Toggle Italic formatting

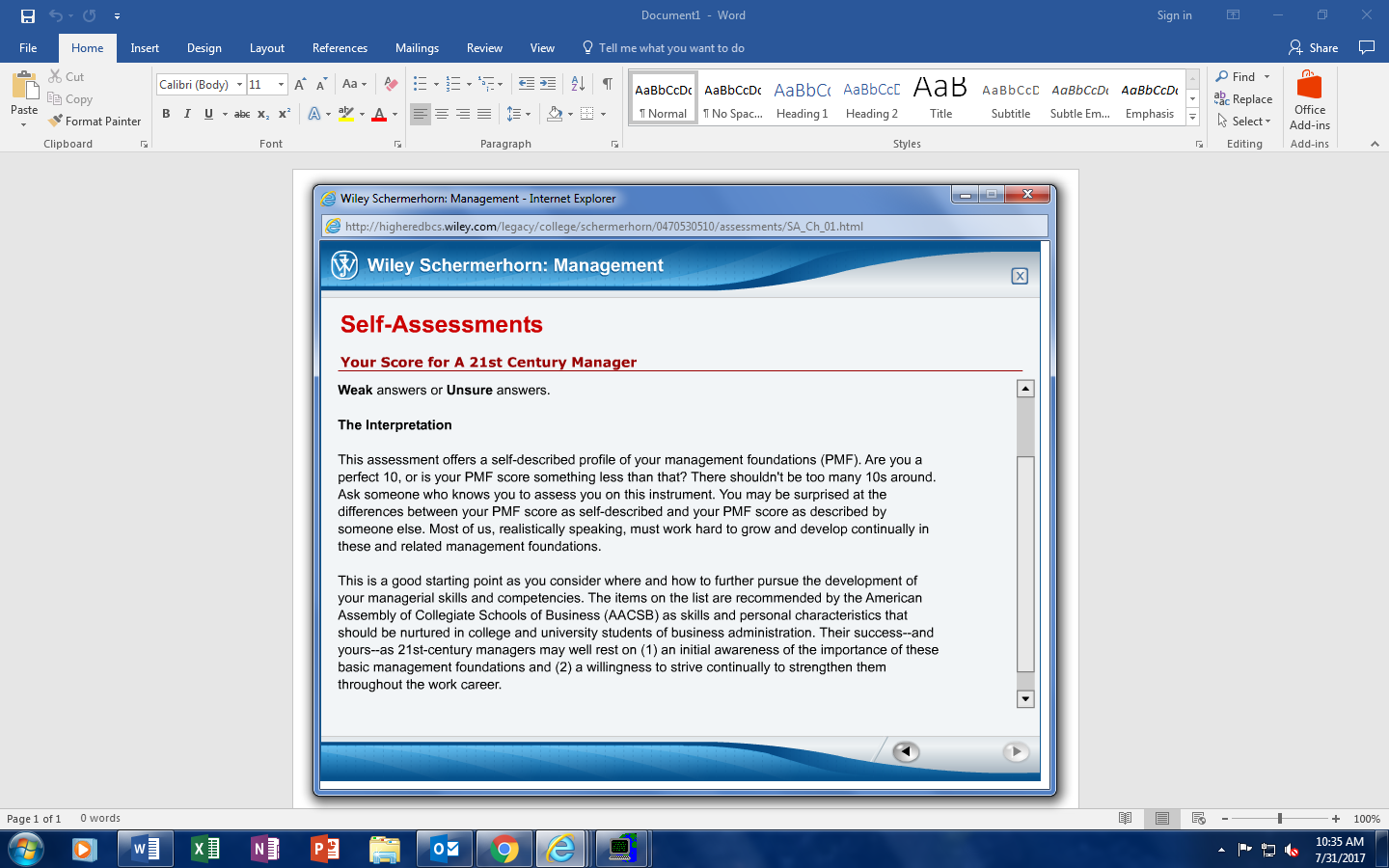tap(187, 114)
